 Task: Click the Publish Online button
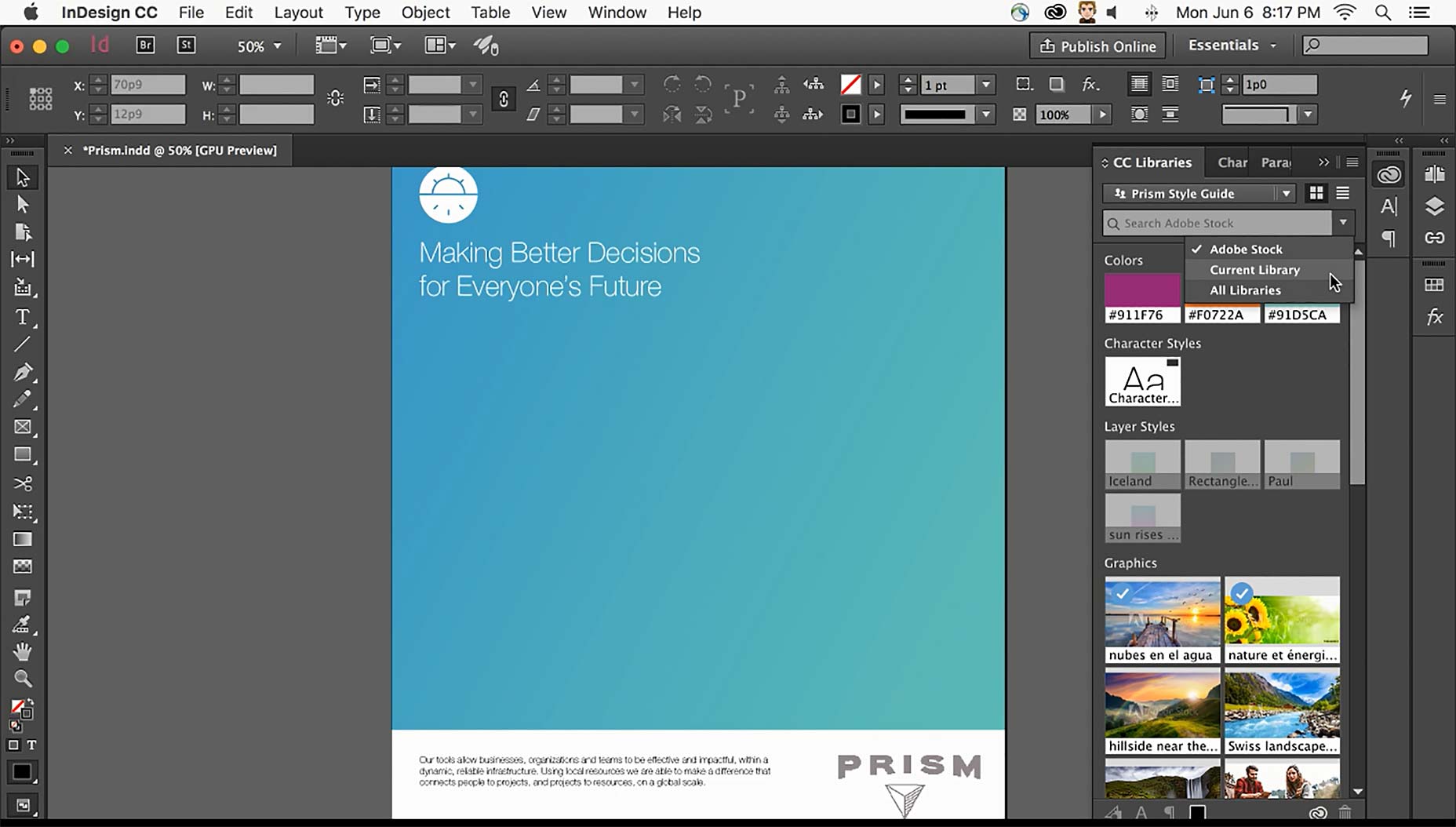1097,46
